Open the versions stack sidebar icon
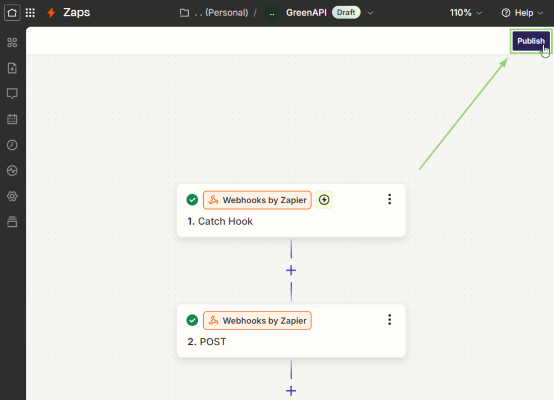The height and width of the screenshot is (400, 554). click(x=12, y=222)
